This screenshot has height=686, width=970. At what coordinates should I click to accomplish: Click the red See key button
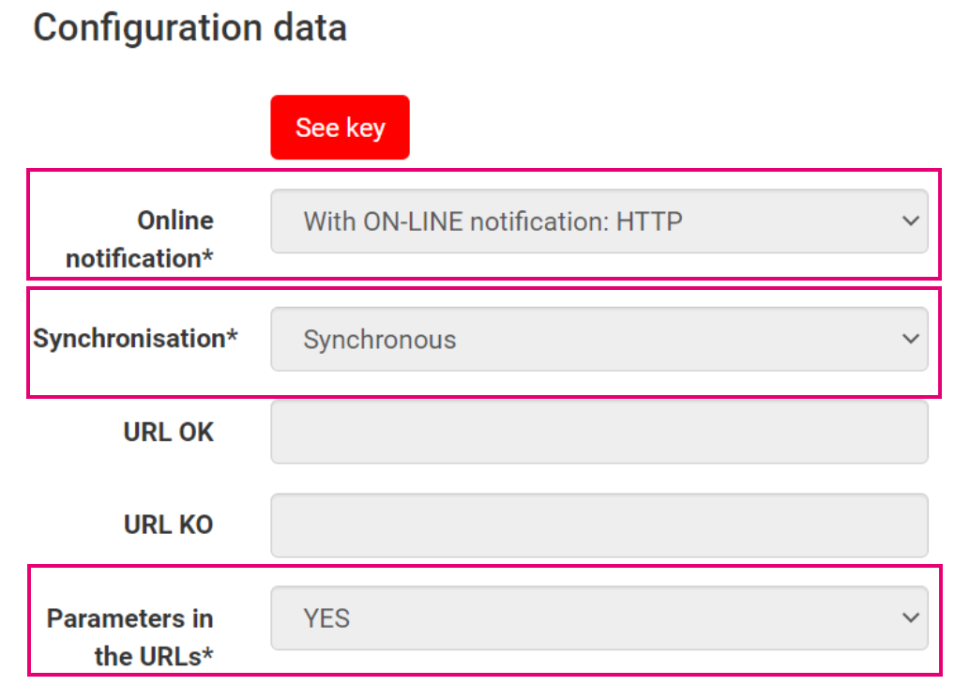click(340, 127)
